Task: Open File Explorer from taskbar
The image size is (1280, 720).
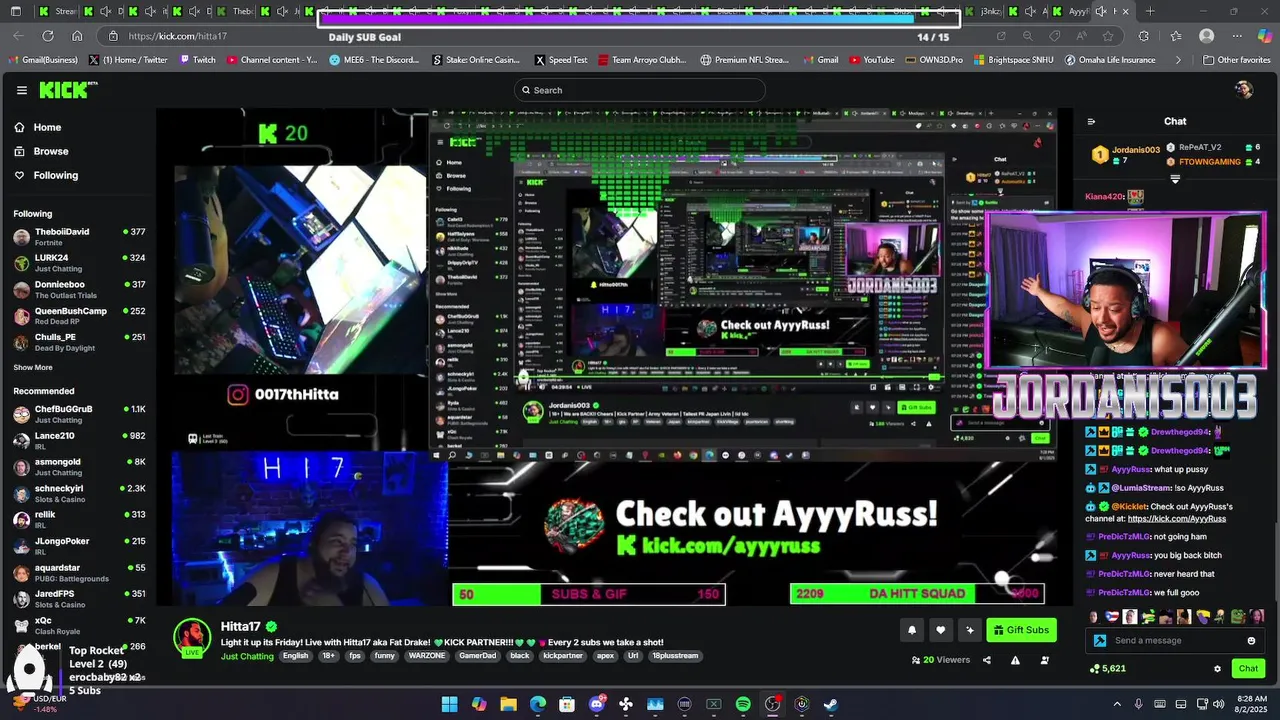Action: 508,704
